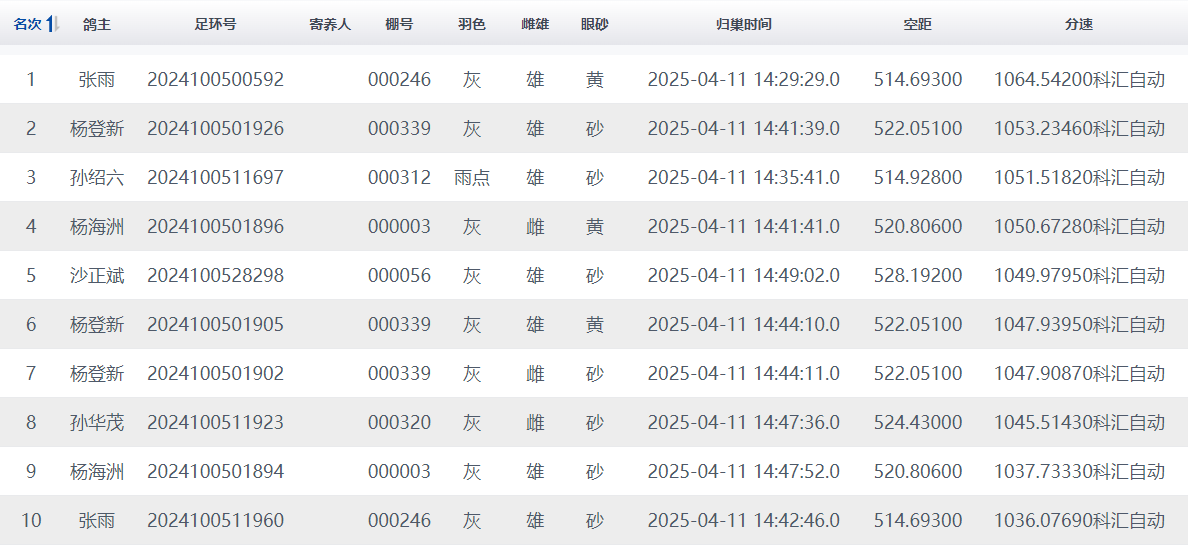This screenshot has width=1188, height=551.
Task: Click speed value 1064.54200科汇自动
Action: tap(1079, 80)
